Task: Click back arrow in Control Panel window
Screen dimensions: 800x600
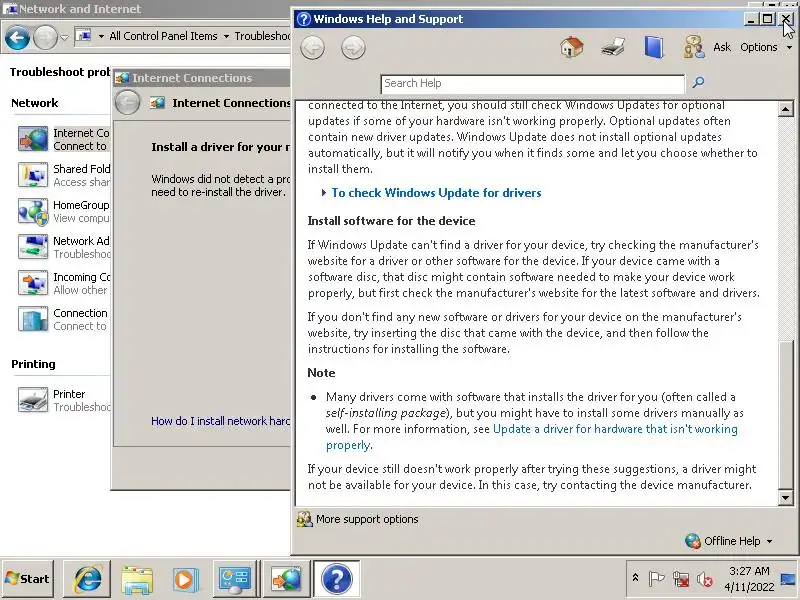Action: coord(17,37)
